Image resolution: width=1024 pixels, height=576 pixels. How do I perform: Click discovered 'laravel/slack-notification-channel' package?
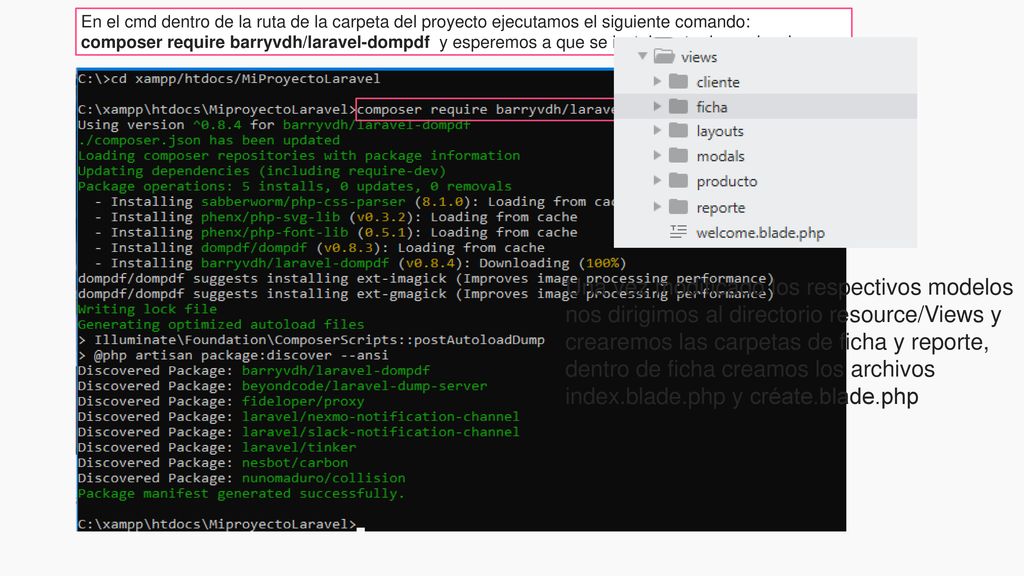[381, 432]
